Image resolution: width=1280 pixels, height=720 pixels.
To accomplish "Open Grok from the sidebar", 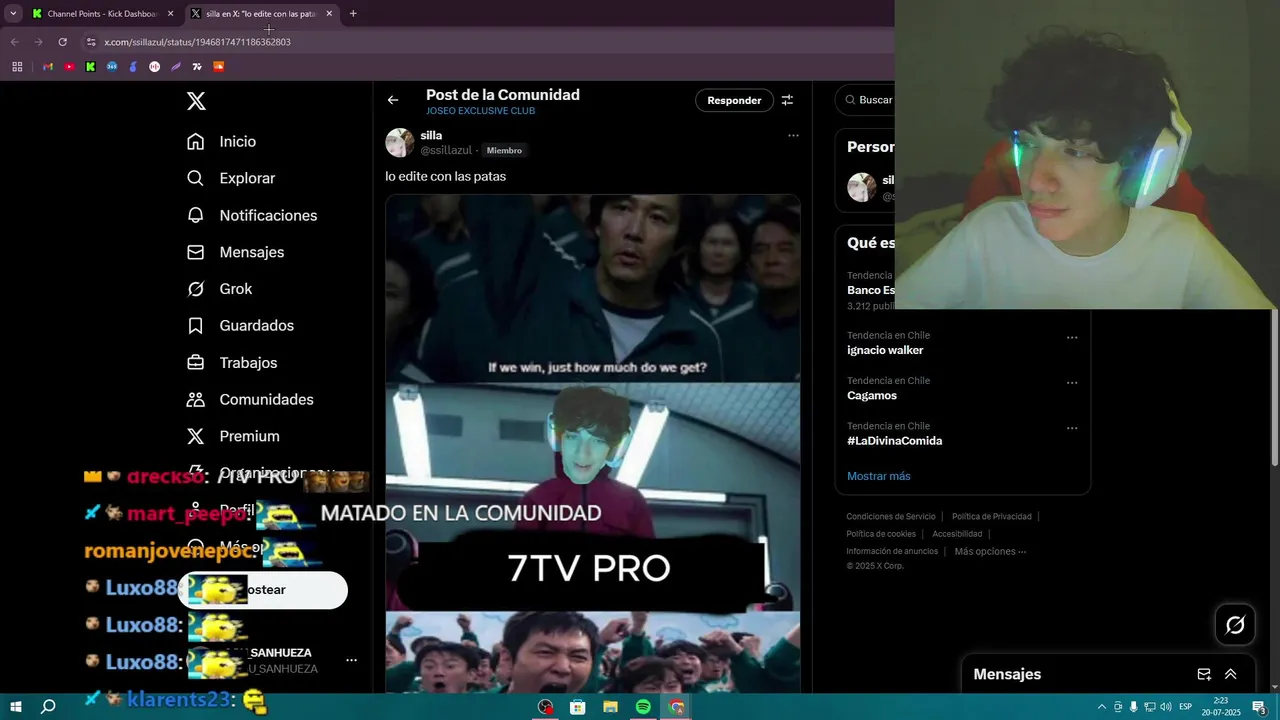I will 219,289.
